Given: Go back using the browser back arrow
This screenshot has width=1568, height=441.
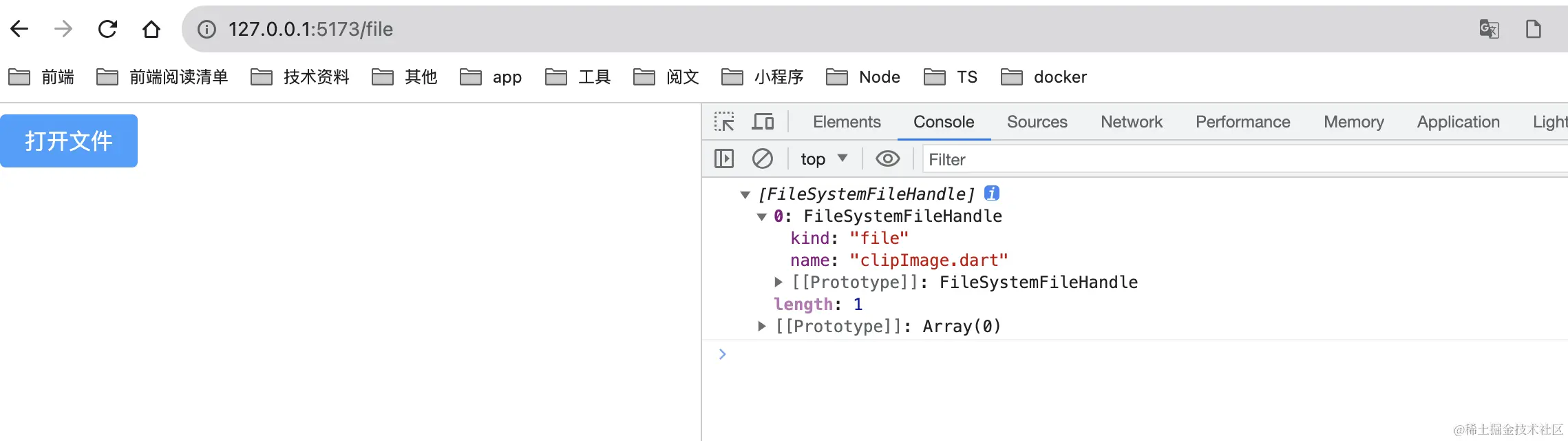Looking at the screenshot, I should 19,29.
